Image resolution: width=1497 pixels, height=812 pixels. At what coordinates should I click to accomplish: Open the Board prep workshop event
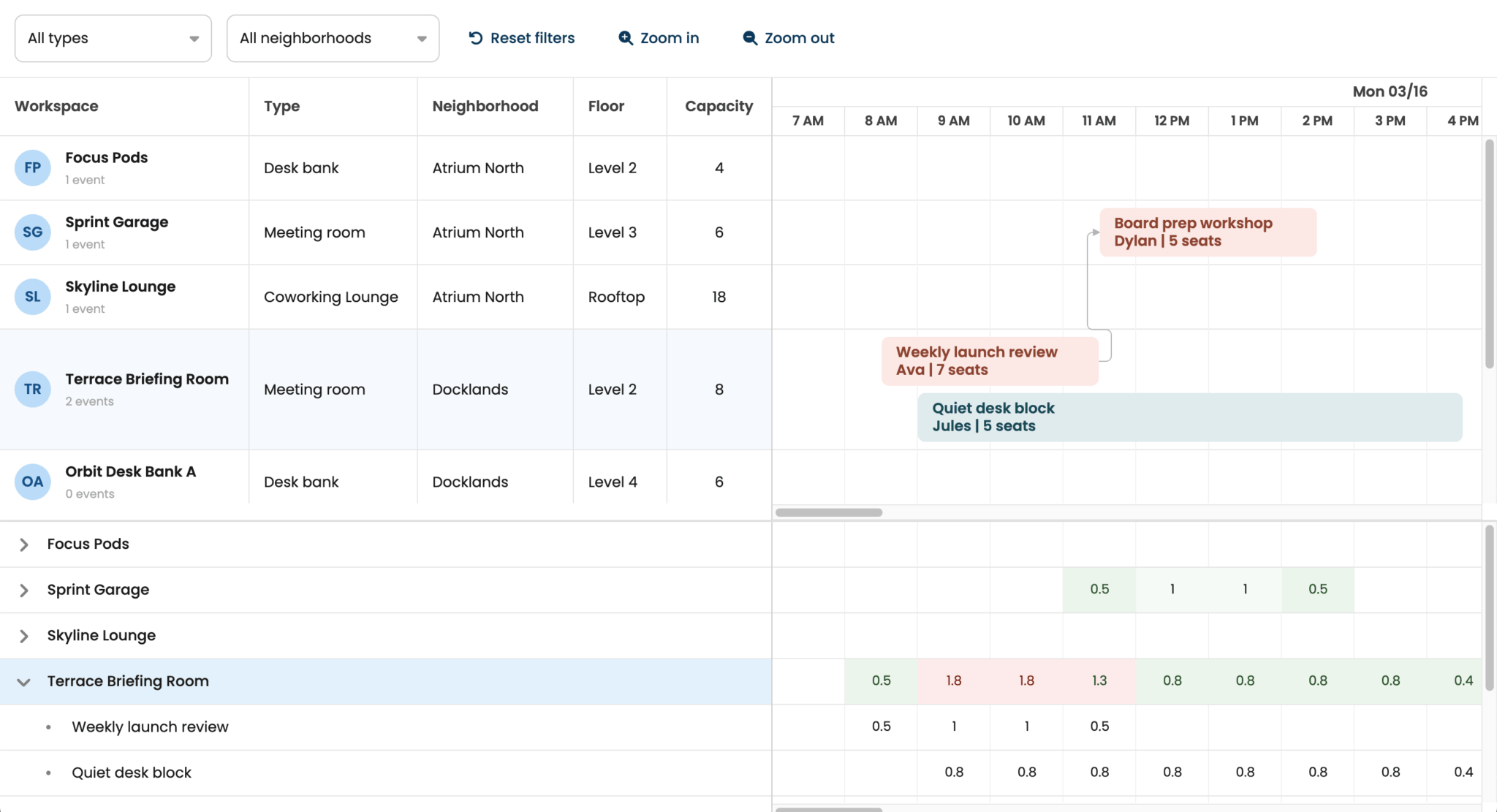click(1208, 232)
